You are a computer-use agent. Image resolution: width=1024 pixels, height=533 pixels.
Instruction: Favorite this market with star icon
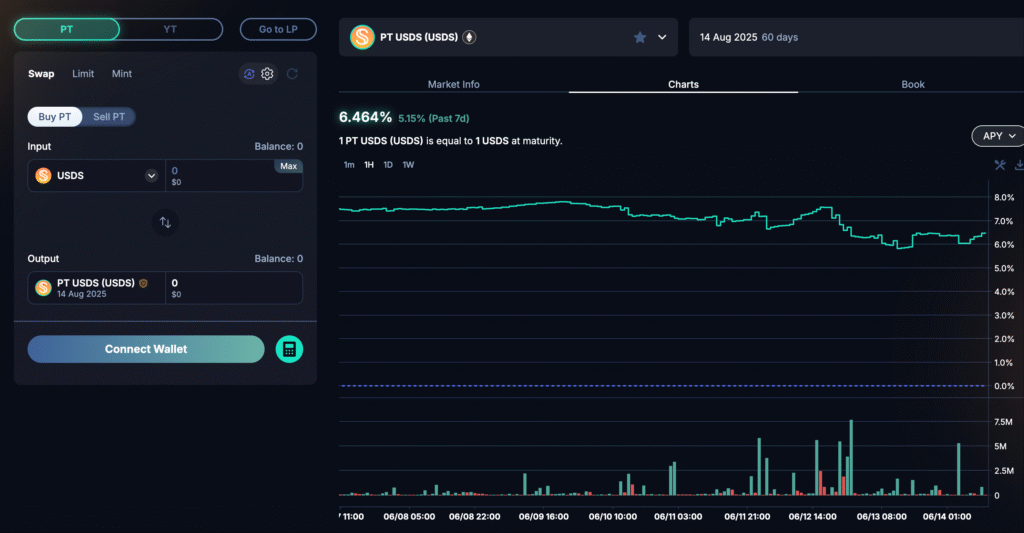[640, 37]
